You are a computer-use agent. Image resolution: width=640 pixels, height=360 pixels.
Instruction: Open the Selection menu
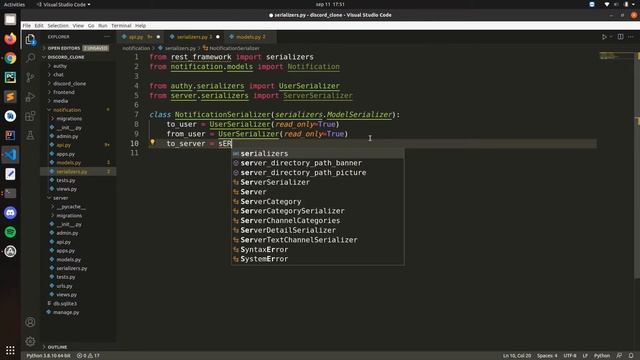tap(58, 25)
